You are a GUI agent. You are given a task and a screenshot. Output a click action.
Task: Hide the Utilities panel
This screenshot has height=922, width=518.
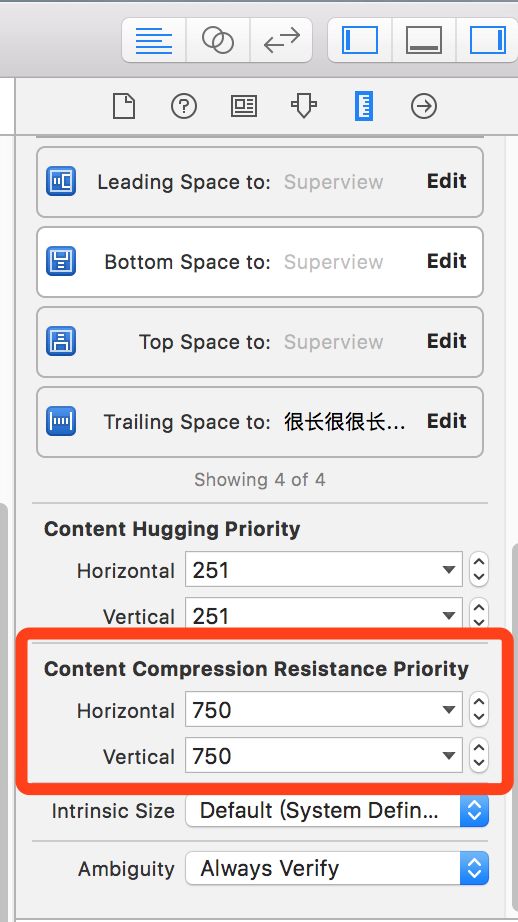coord(487,40)
